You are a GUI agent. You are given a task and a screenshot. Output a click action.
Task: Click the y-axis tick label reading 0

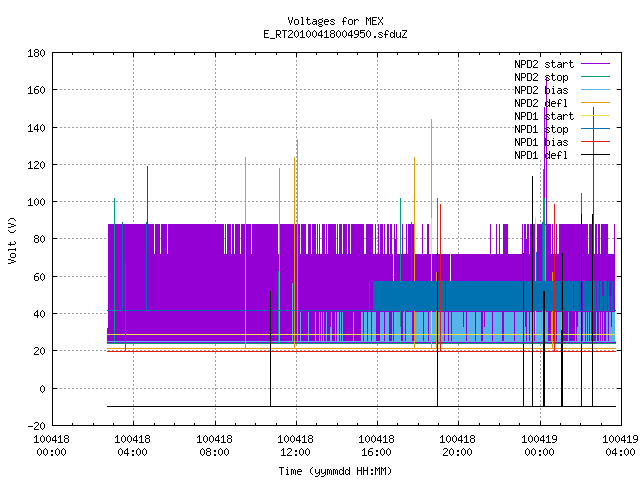click(42, 389)
